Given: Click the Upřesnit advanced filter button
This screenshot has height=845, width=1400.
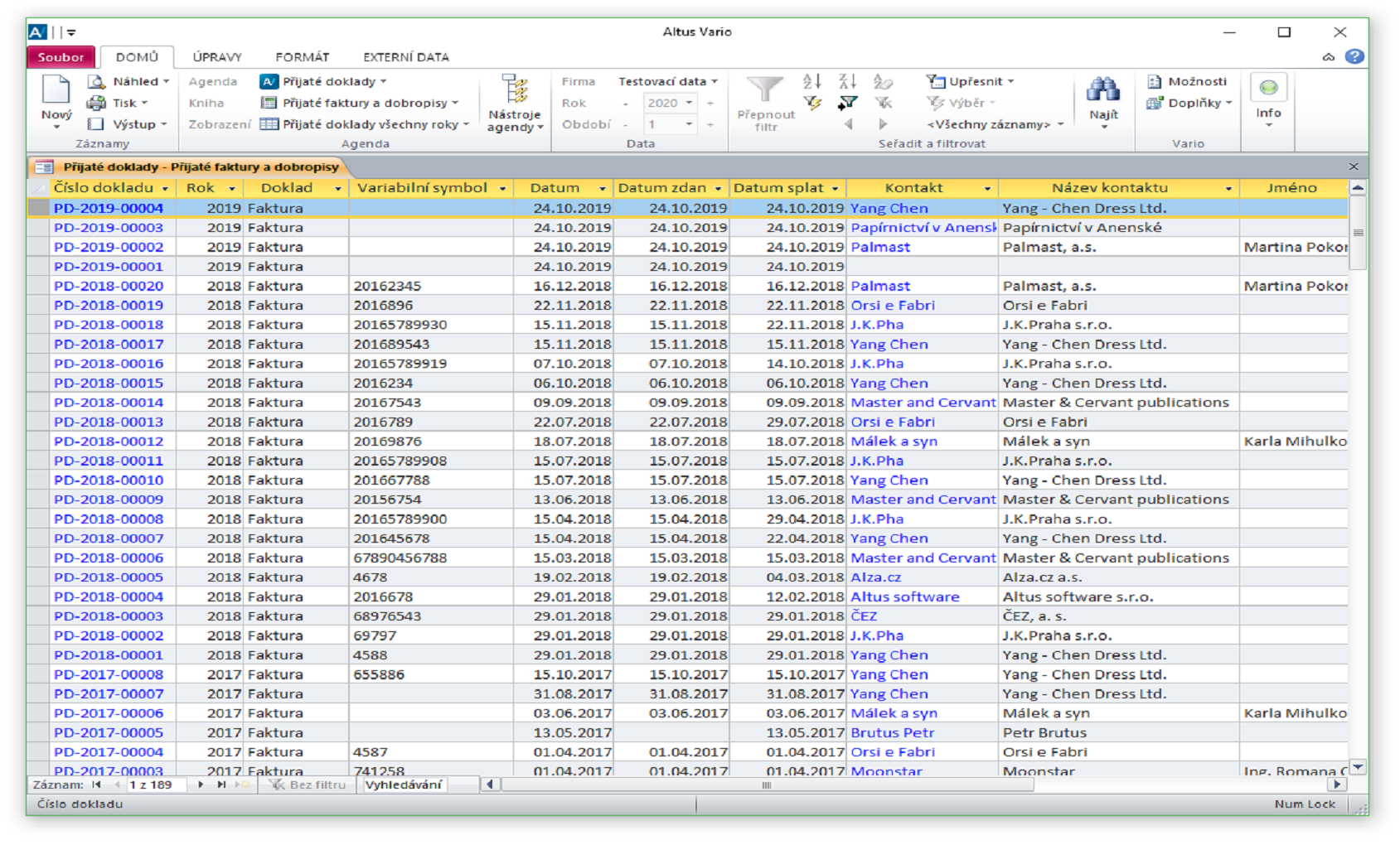Looking at the screenshot, I should pos(969,81).
